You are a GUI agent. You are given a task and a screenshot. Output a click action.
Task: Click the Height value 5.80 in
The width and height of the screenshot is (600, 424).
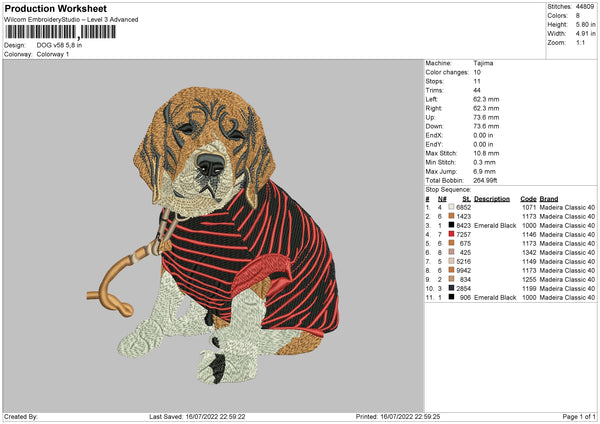[585, 24]
